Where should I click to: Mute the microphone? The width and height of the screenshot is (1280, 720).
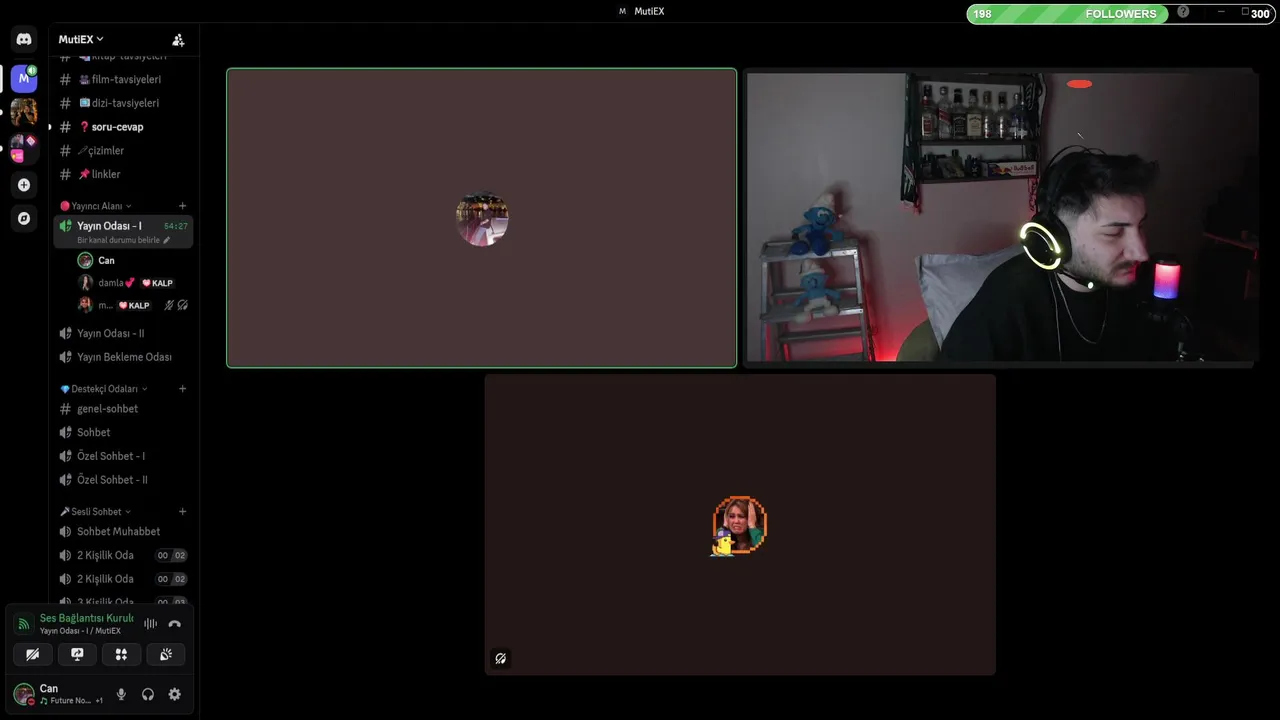tap(121, 694)
